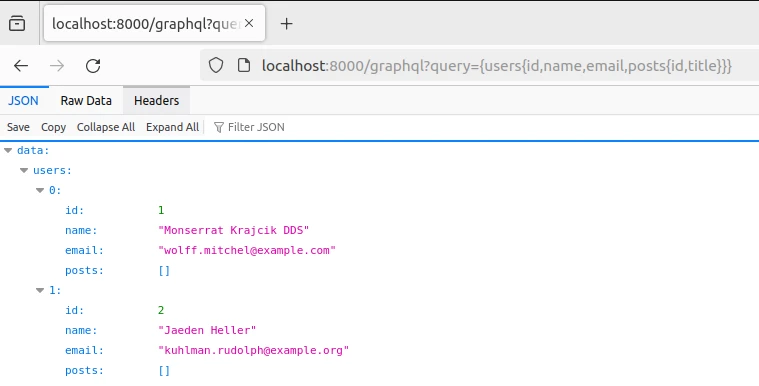Viewport: 759px width, 386px height.
Task: Click the forward navigation arrow
Action: click(x=57, y=66)
